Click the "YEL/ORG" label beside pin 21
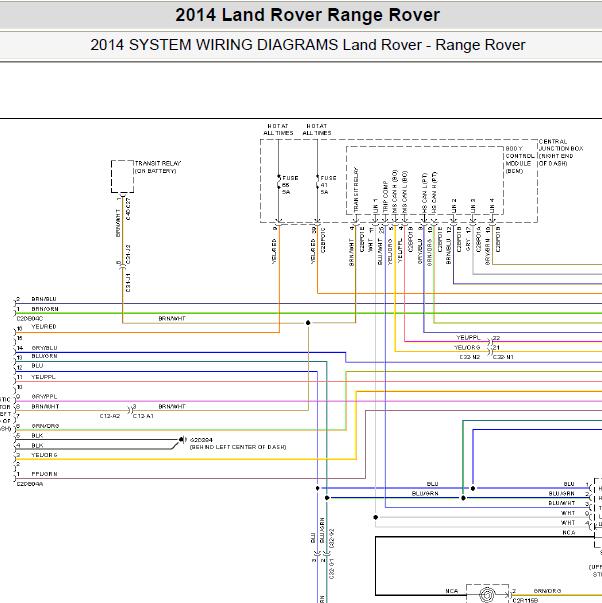 [467, 347]
